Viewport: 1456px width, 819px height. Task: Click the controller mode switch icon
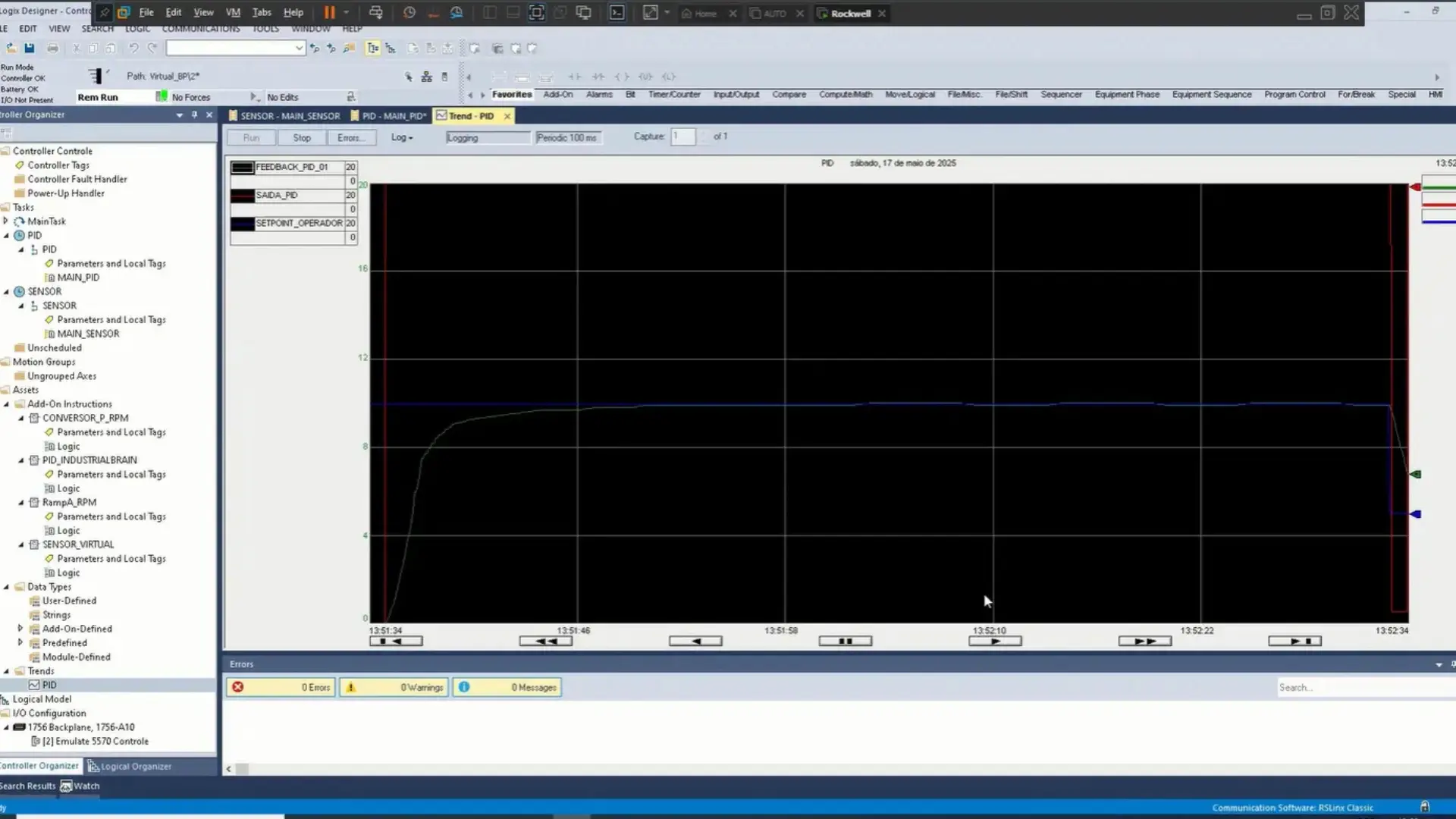point(96,76)
